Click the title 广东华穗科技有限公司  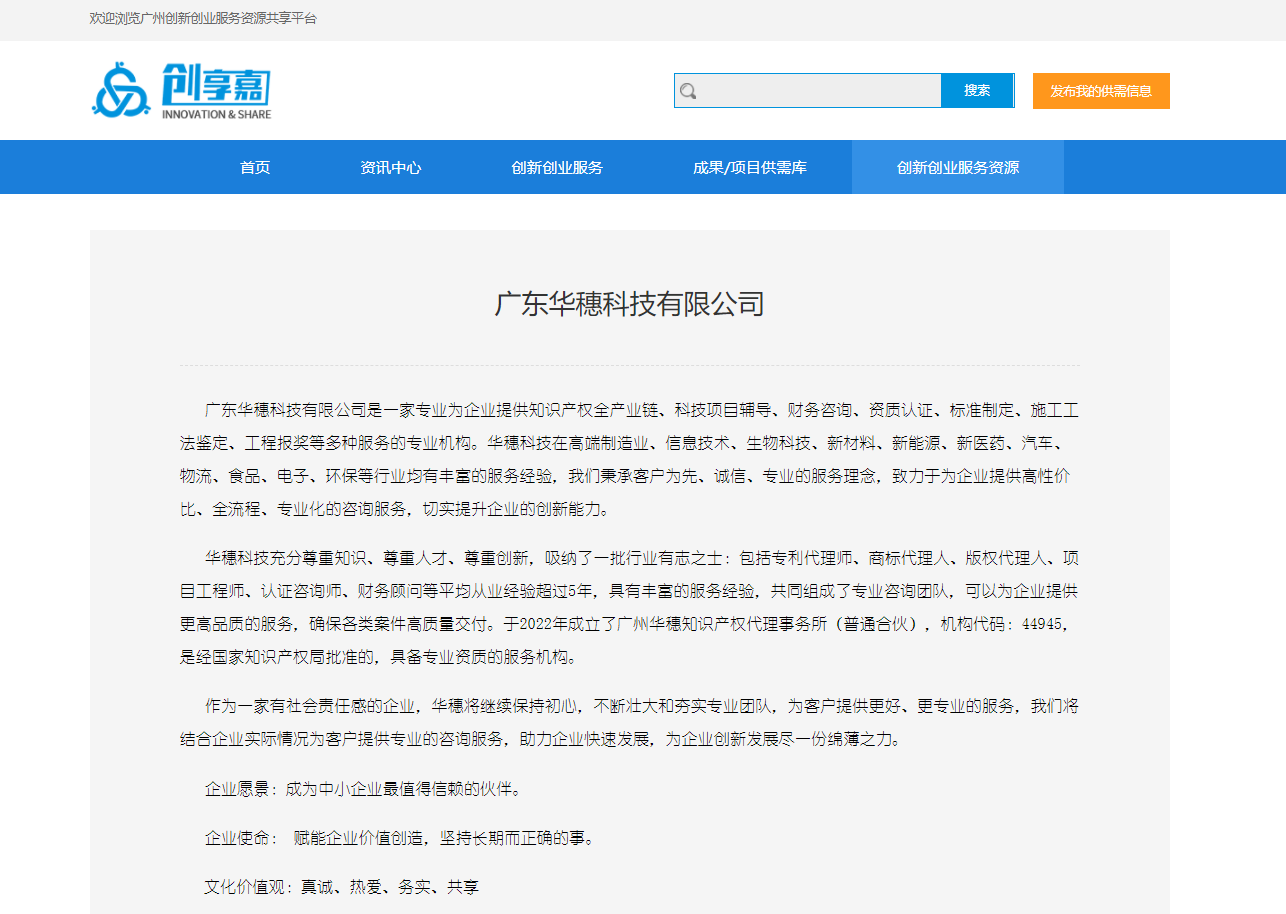tap(630, 303)
